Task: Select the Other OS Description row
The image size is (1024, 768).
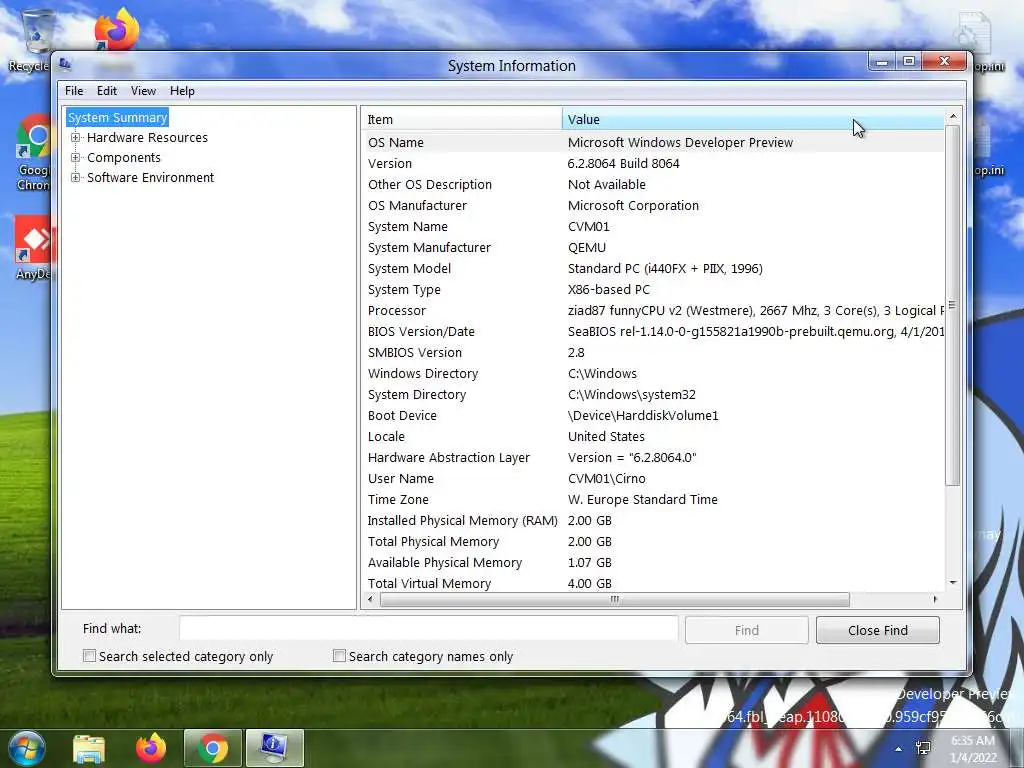Action: point(653,184)
